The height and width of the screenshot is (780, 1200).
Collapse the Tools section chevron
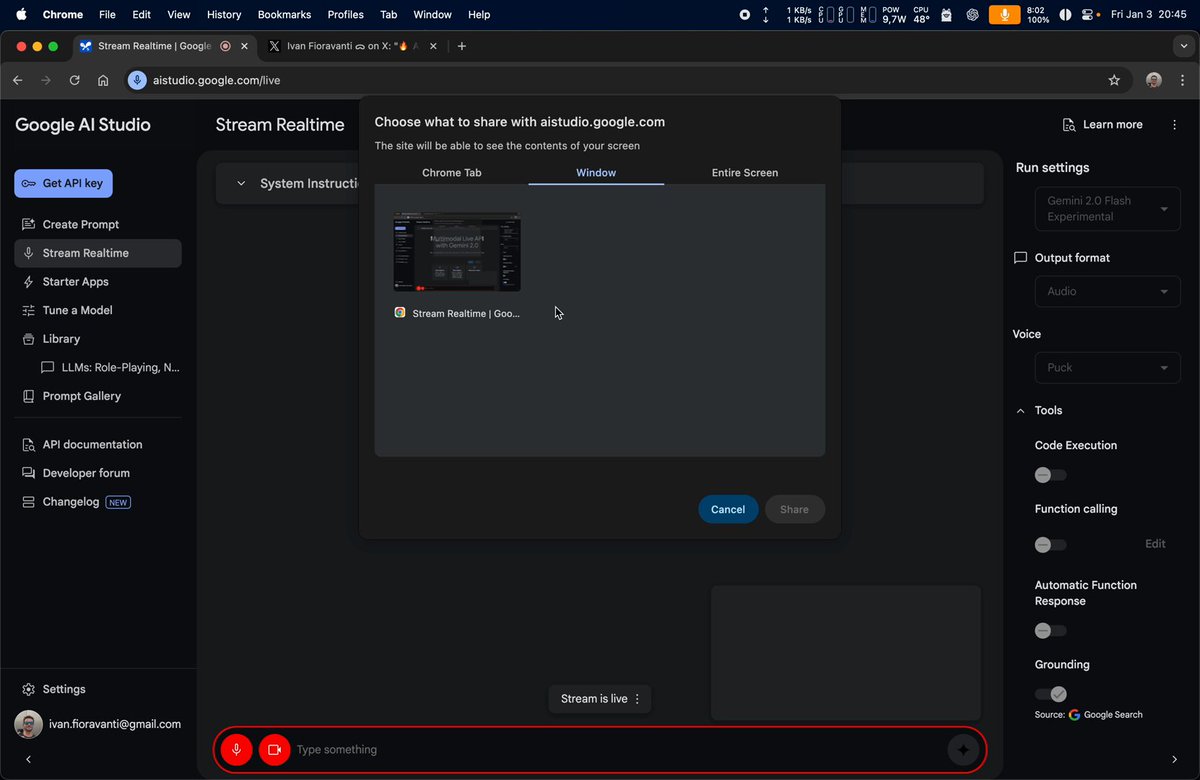pos(1020,410)
